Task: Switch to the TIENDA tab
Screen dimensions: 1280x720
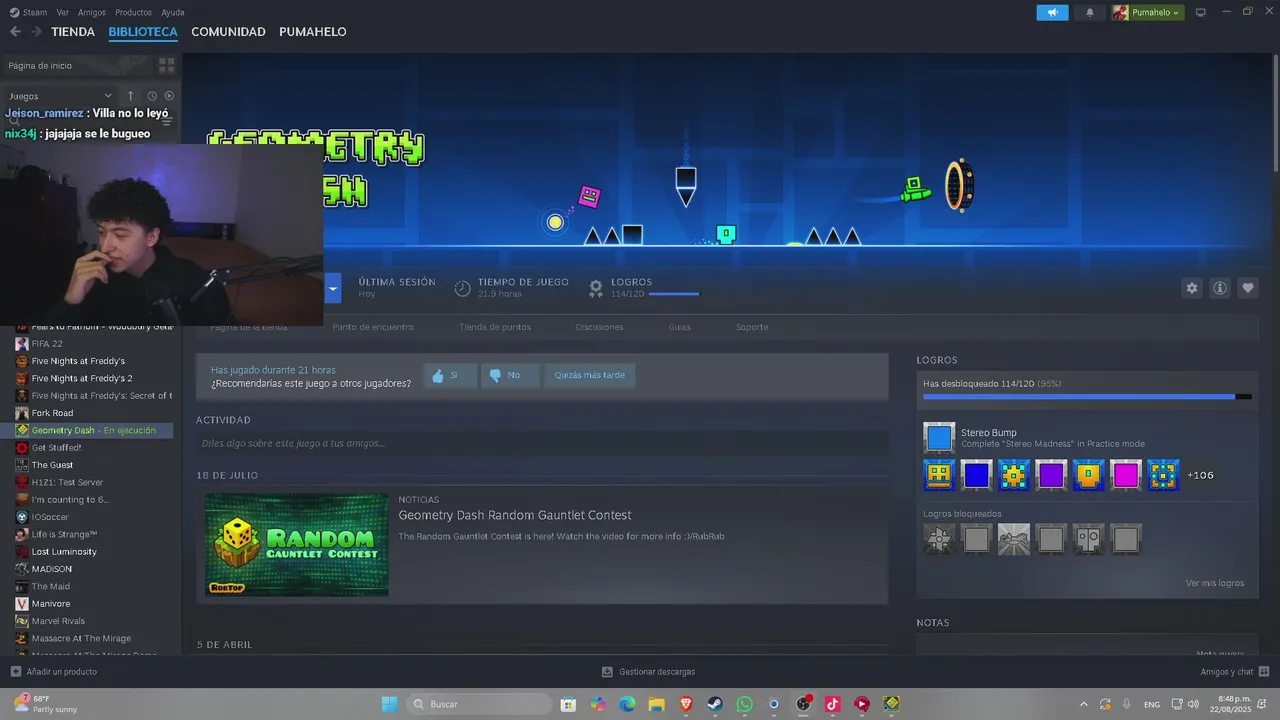Action: point(73,32)
